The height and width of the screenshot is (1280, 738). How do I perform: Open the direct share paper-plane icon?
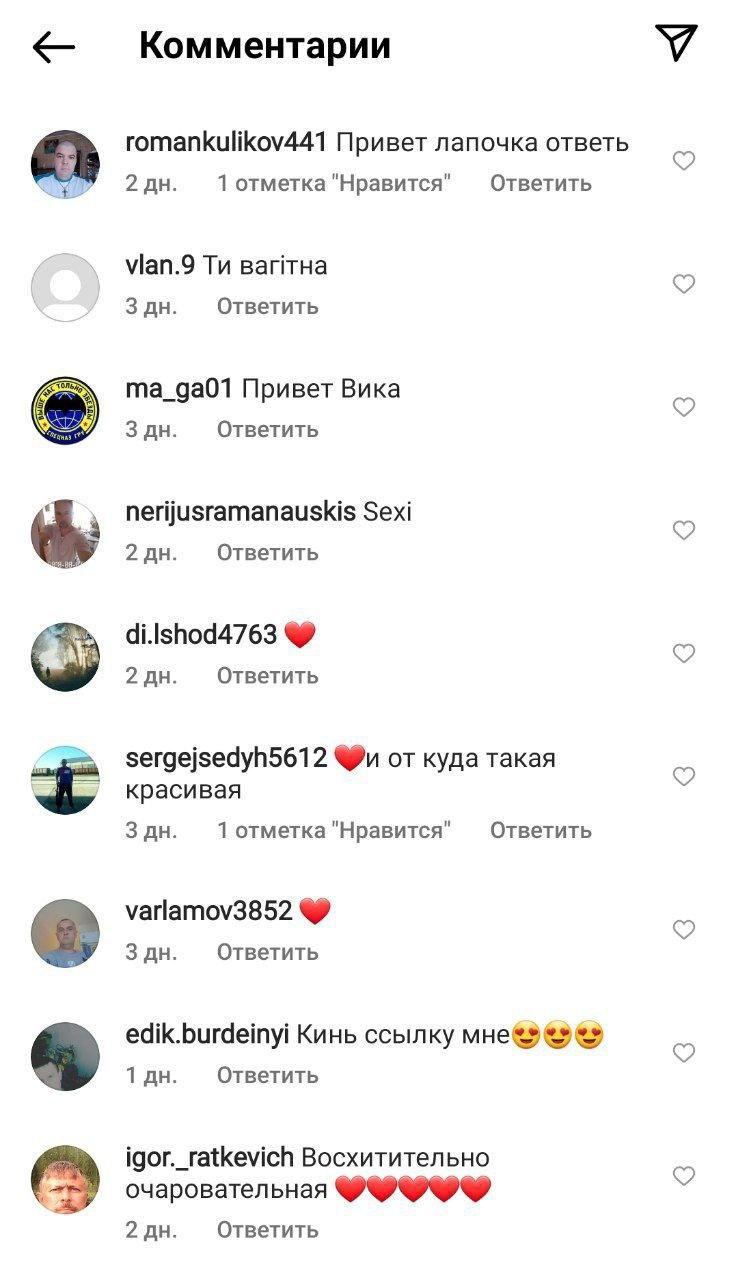click(x=677, y=42)
